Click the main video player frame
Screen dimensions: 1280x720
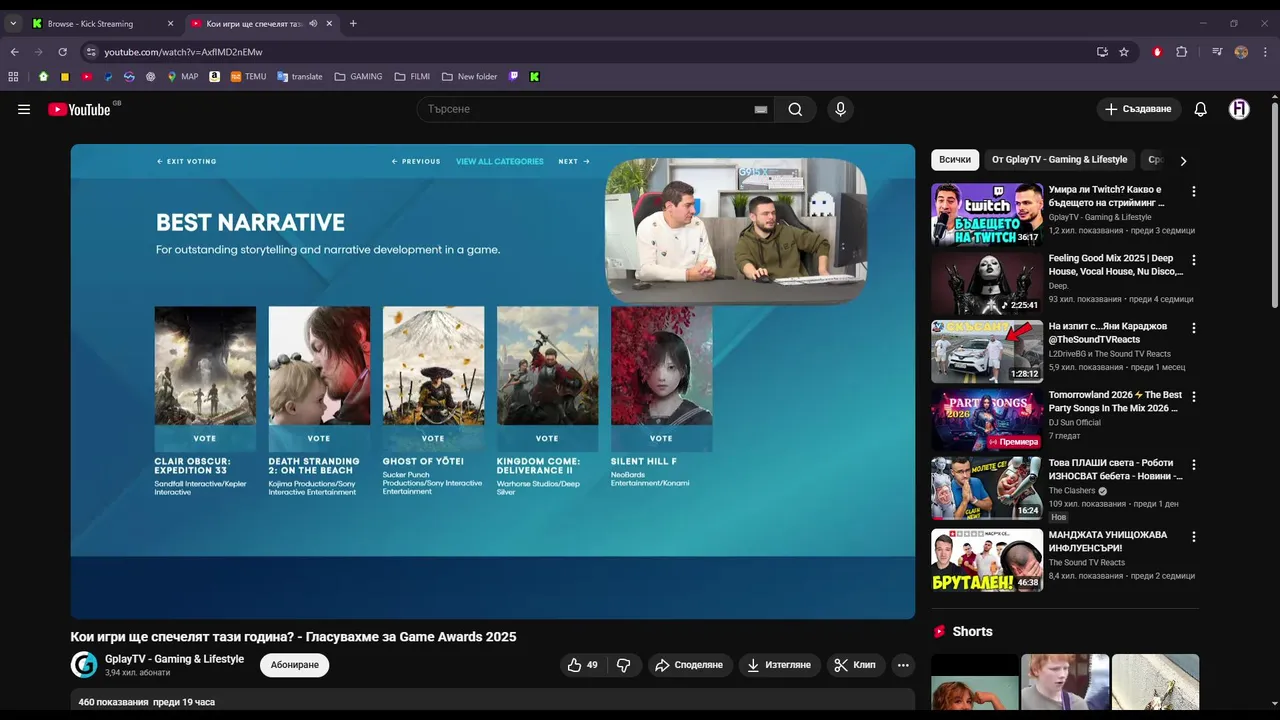coord(492,381)
